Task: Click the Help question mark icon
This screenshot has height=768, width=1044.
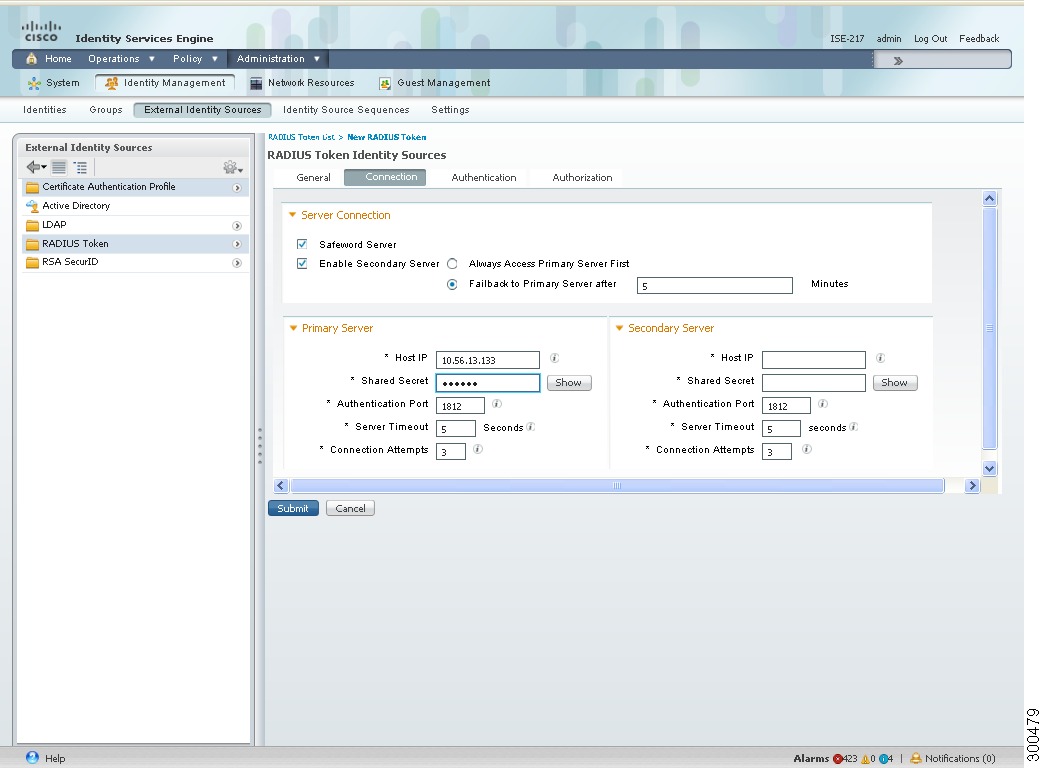Action: point(32,757)
